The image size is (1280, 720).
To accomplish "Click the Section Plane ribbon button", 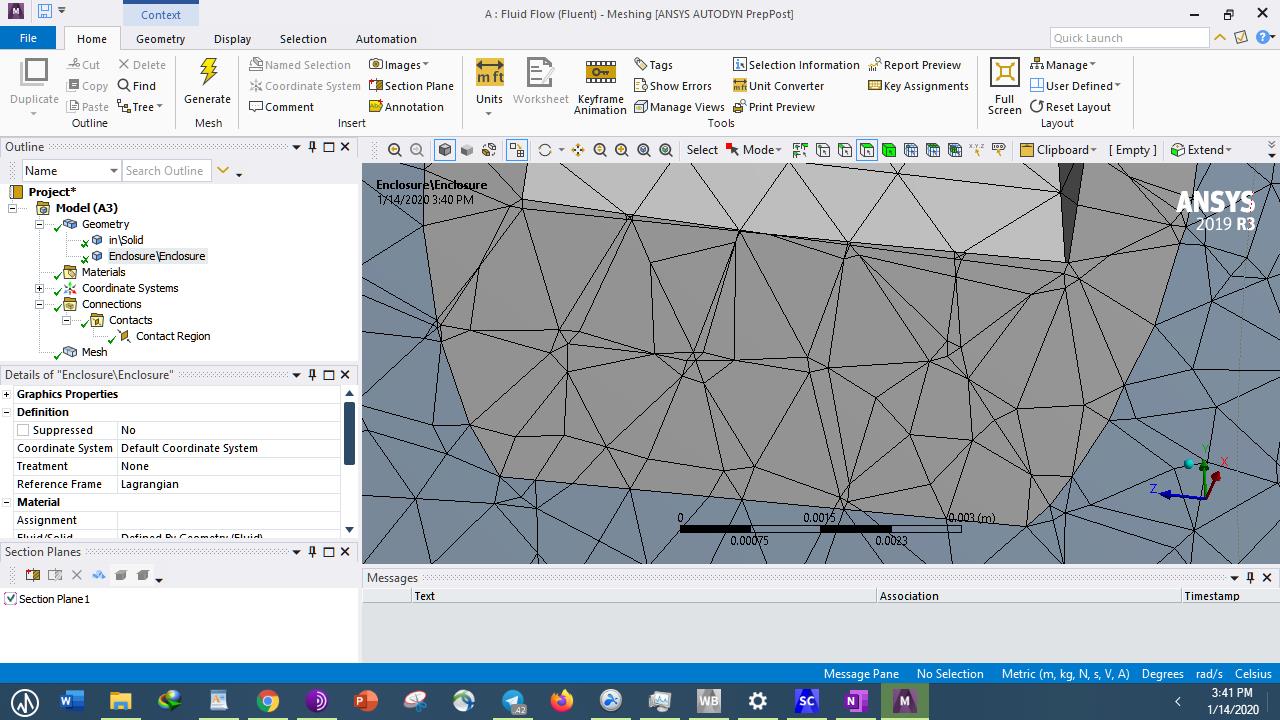I will pos(411,86).
